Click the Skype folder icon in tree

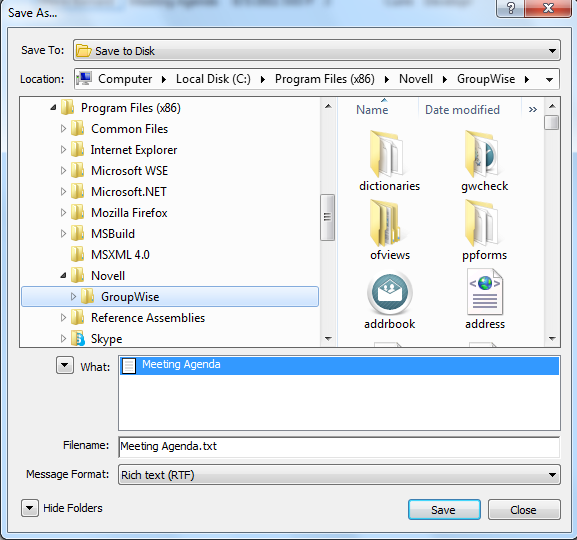point(78,339)
